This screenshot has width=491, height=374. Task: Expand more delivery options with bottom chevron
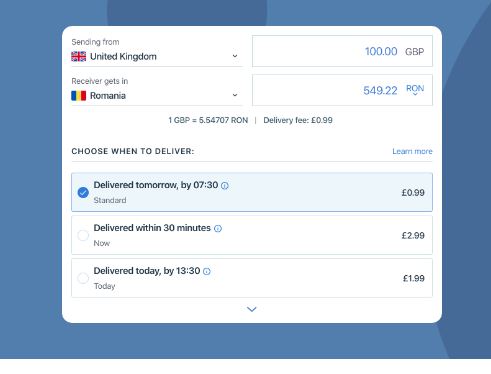point(252,309)
